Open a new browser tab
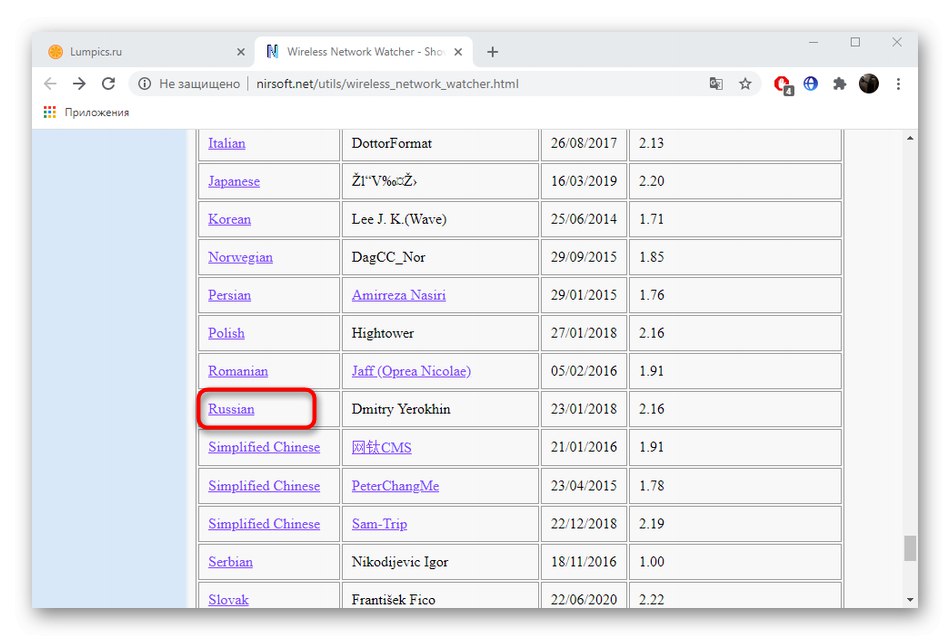 pos(492,51)
